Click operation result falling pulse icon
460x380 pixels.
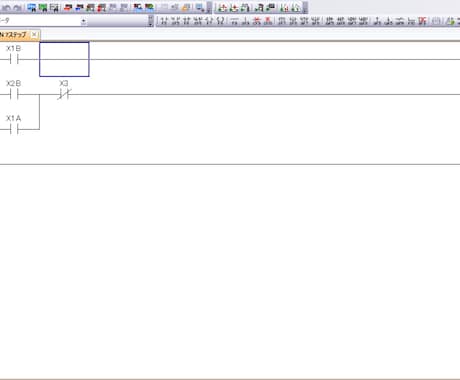[389, 21]
